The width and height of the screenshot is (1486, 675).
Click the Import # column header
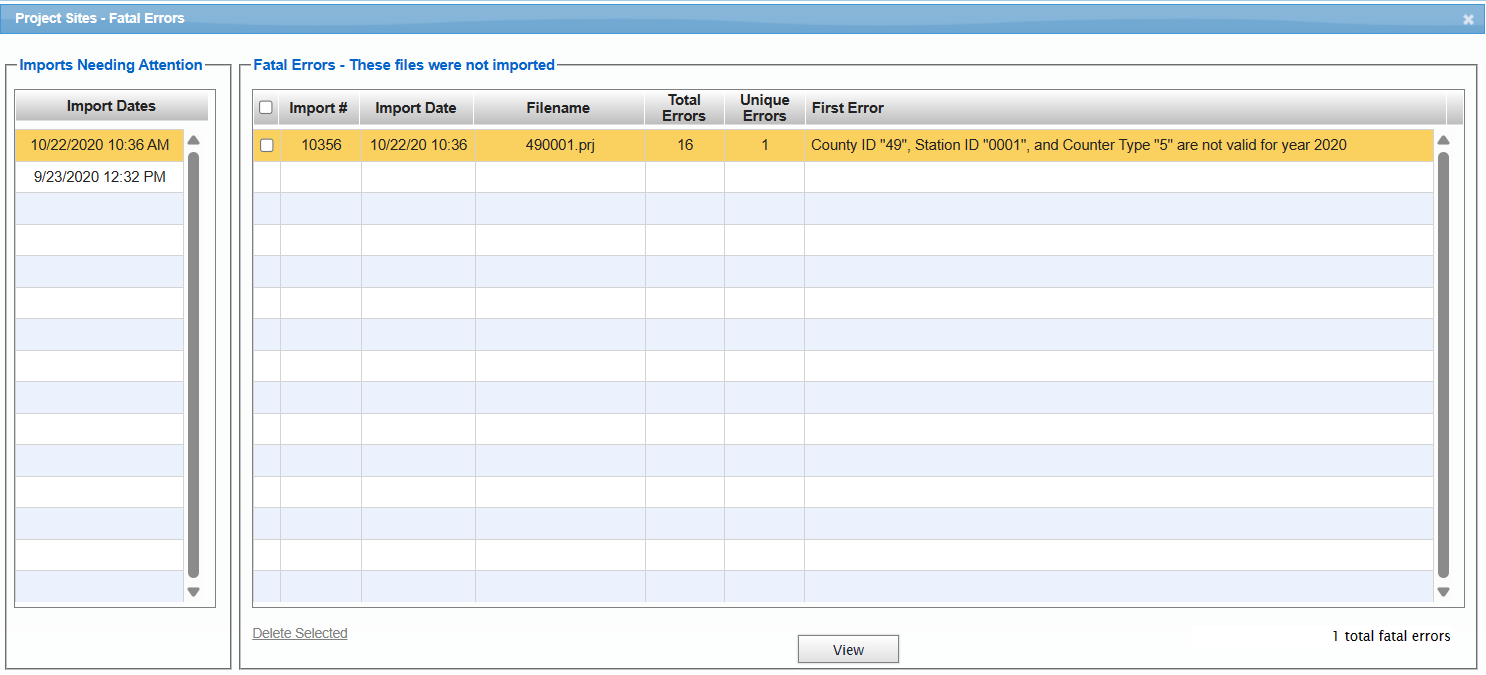318,107
